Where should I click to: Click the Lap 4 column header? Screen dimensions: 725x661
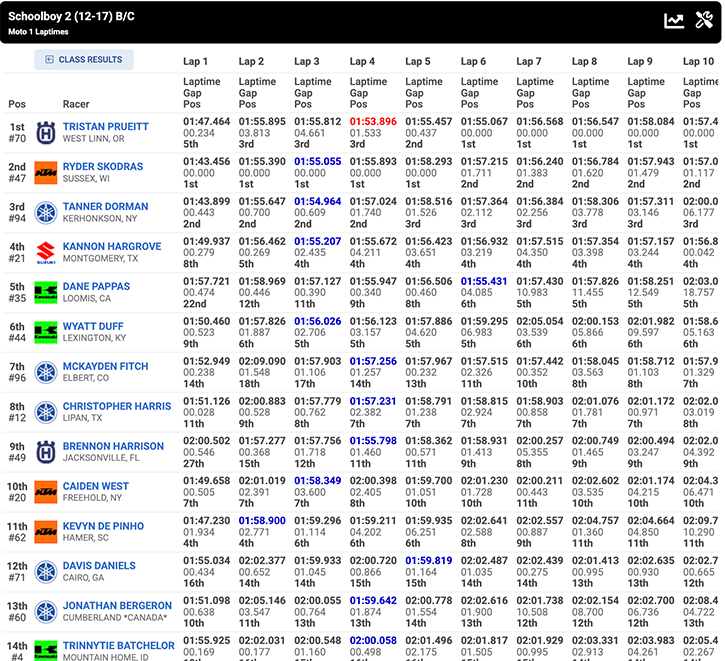[362, 61]
